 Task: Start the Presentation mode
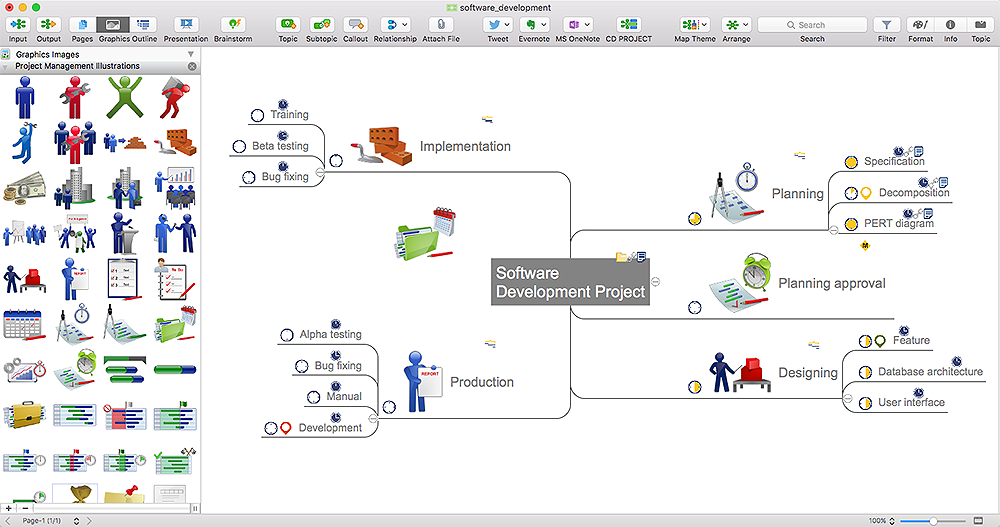point(186,24)
